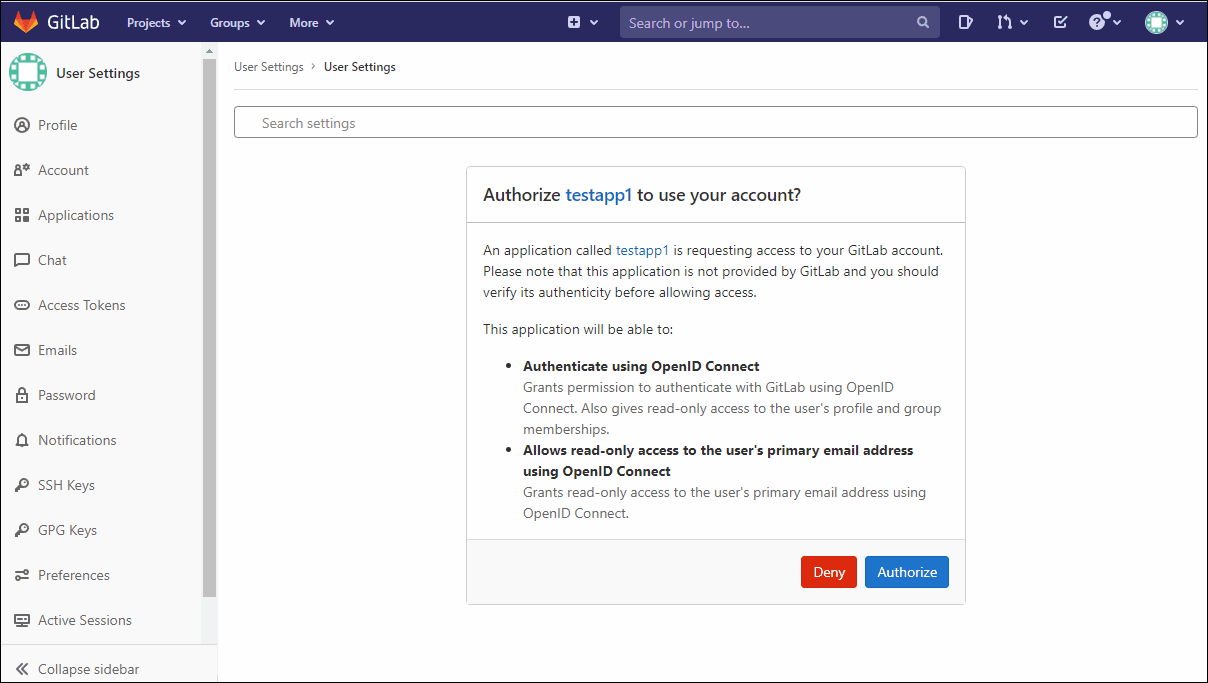Deny the testapp1 authorization request
1208x683 pixels.
click(x=829, y=572)
